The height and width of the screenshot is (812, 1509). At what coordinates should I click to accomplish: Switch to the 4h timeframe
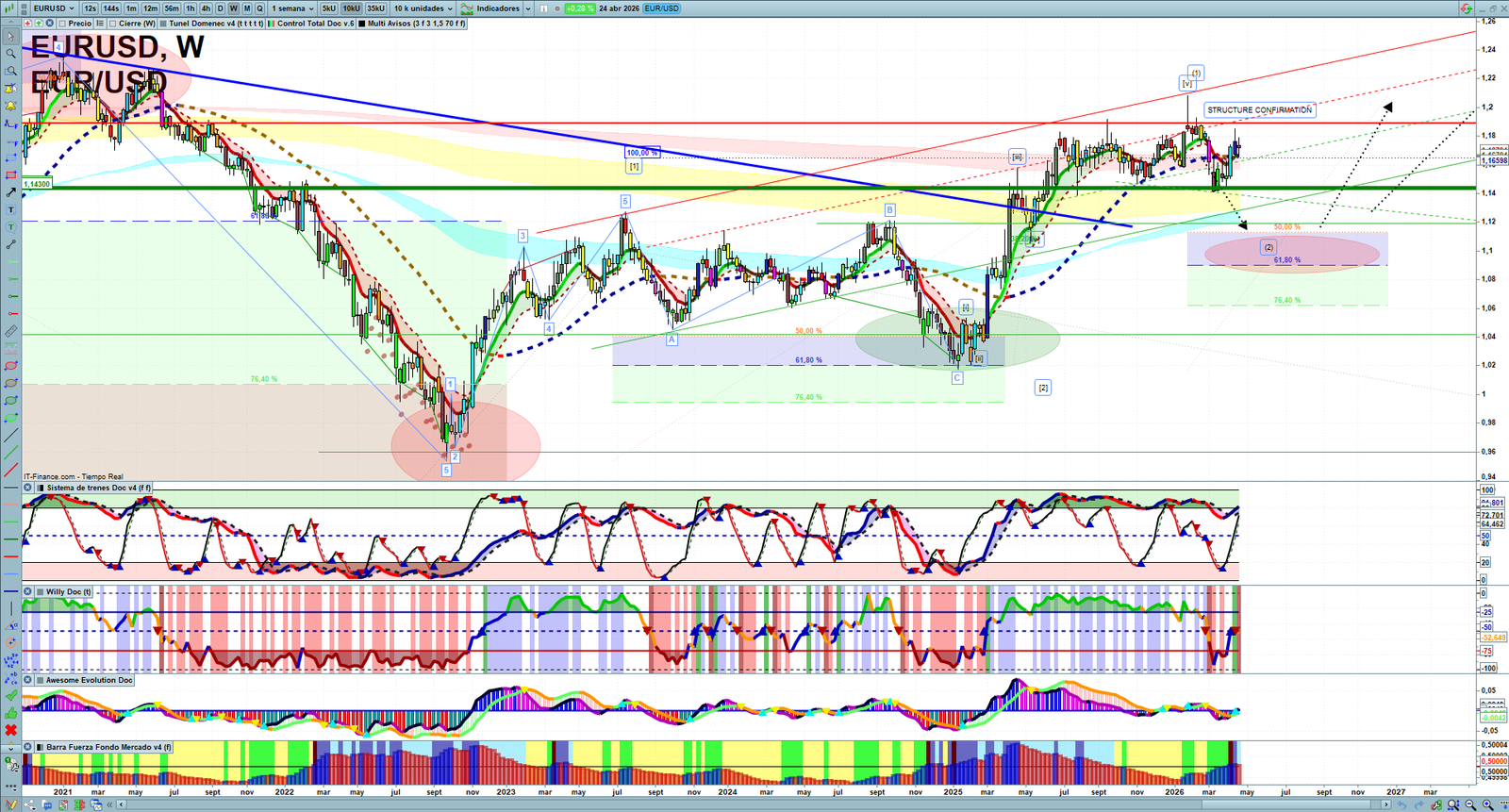(x=206, y=8)
